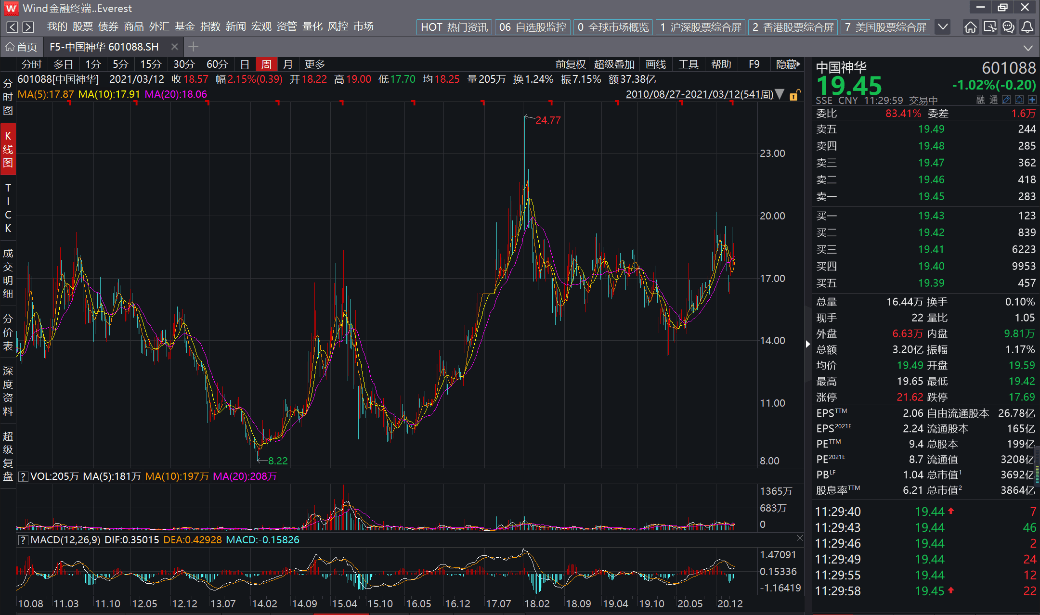Select the K线图 sidebar tab
The width and height of the screenshot is (1040, 615).
tap(8, 149)
